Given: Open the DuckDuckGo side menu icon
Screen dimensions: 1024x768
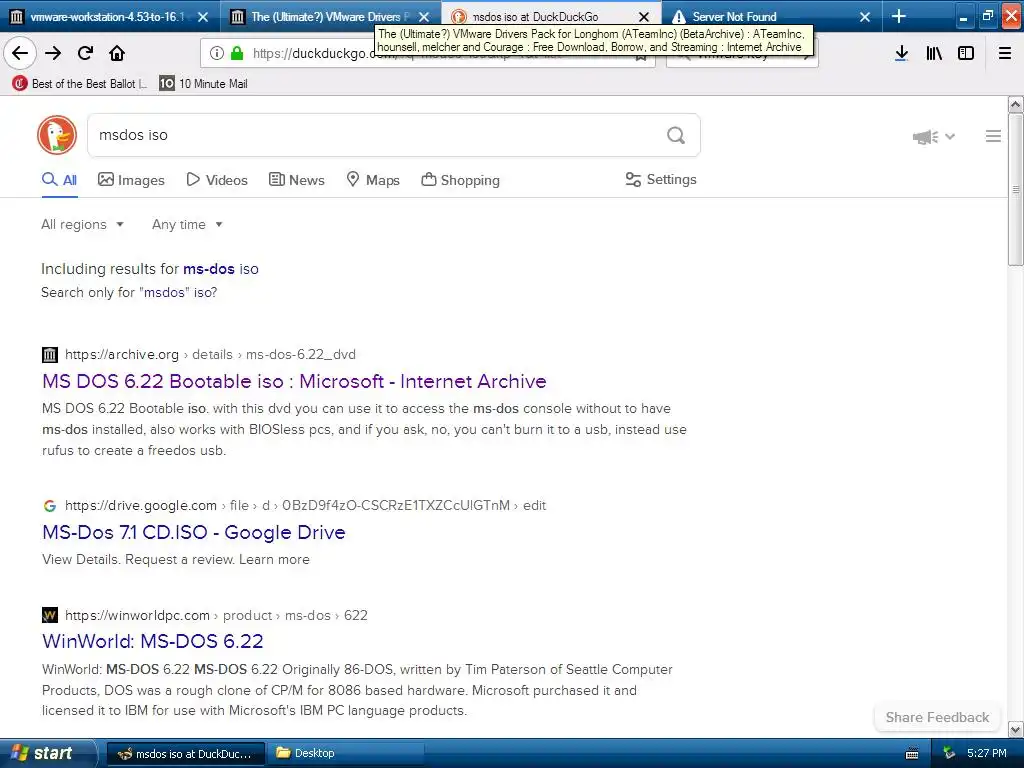Looking at the screenshot, I should click(993, 136).
